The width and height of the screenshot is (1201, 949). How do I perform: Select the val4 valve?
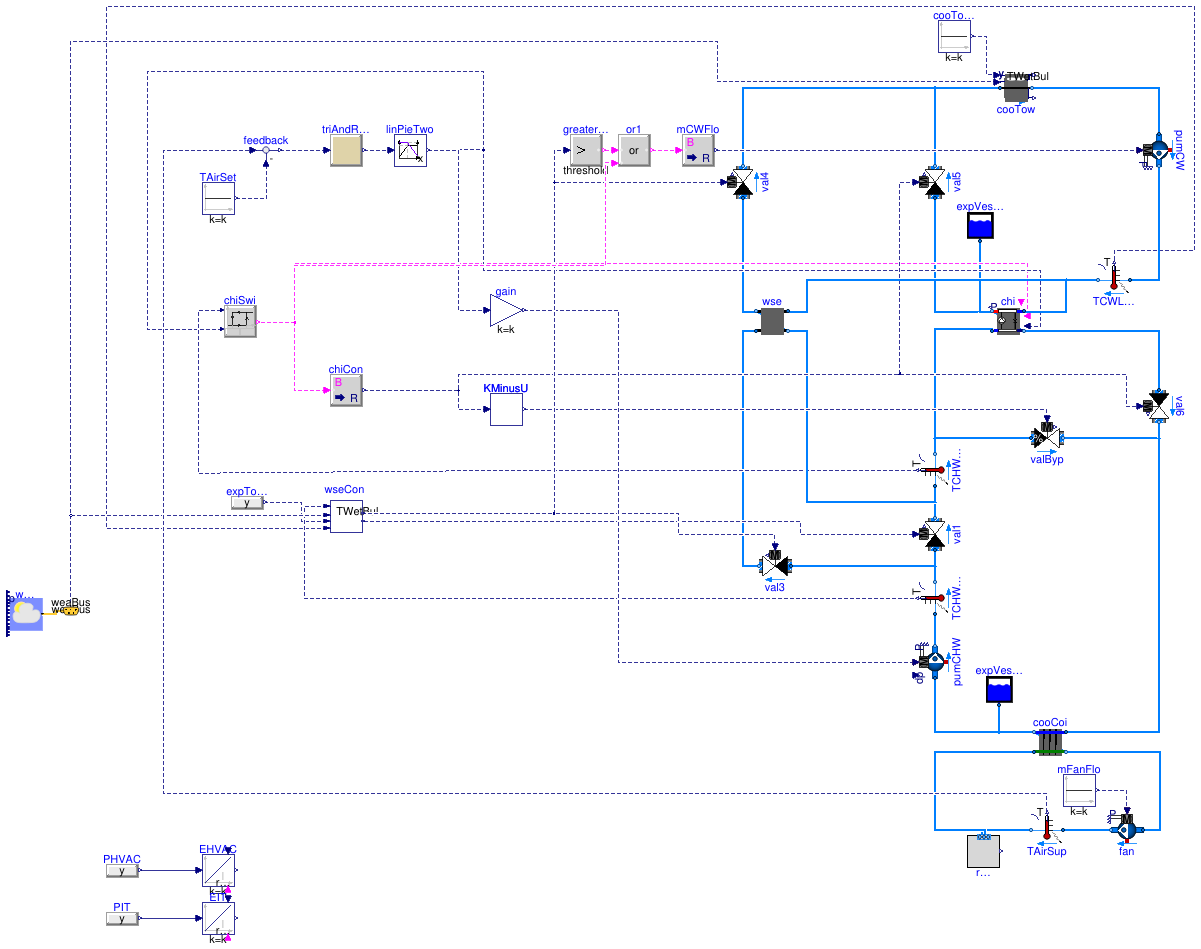tap(742, 183)
